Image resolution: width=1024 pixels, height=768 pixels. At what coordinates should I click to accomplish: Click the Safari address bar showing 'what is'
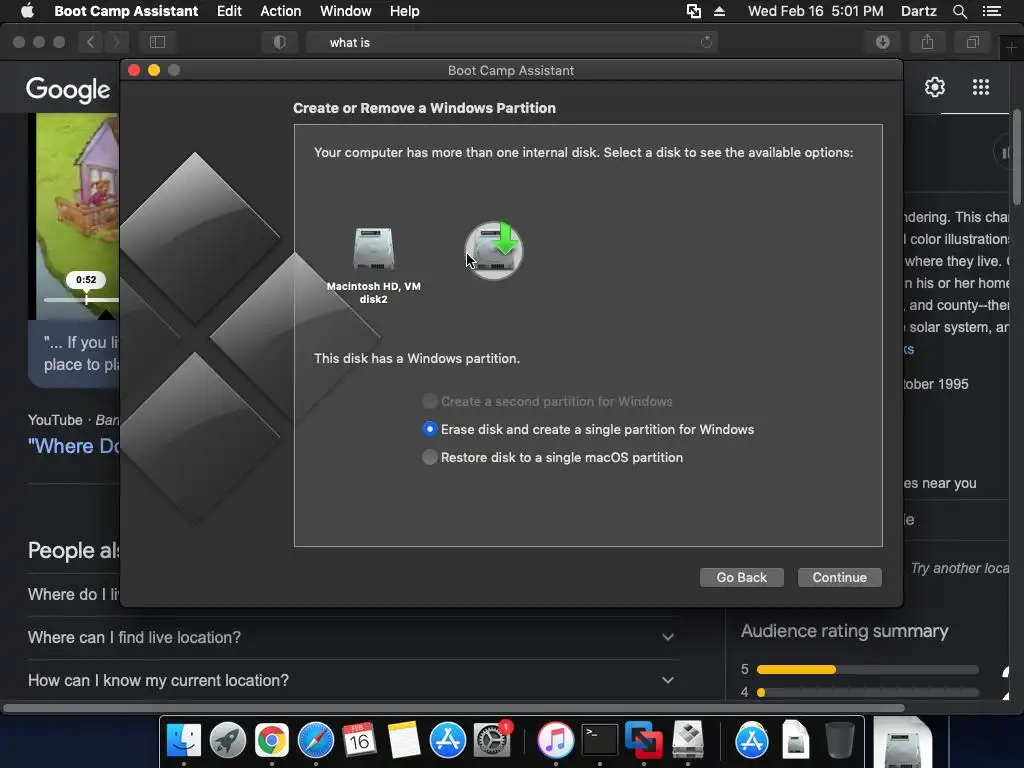click(x=511, y=42)
